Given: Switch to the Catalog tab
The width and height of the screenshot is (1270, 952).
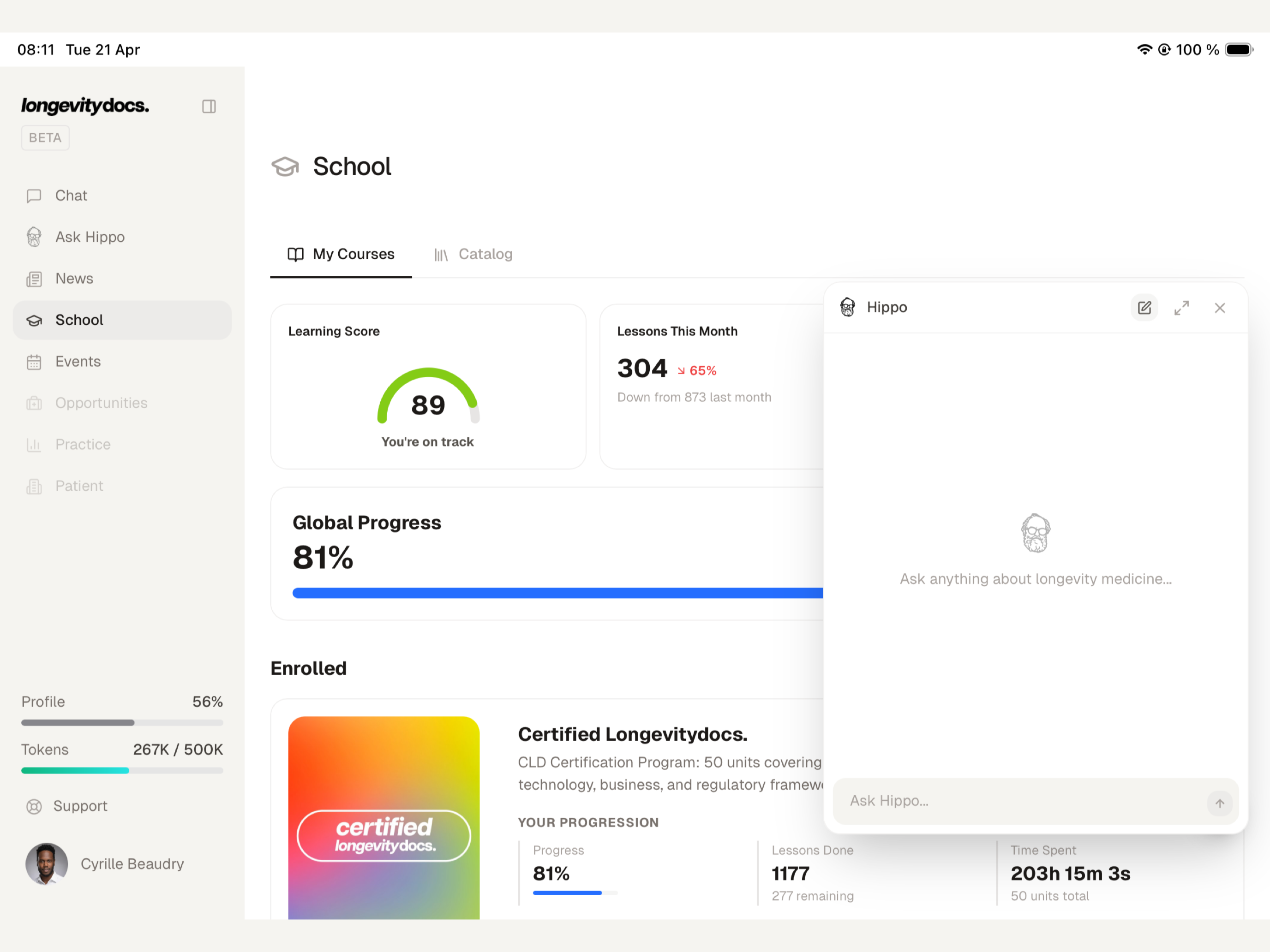Looking at the screenshot, I should pyautogui.click(x=473, y=254).
